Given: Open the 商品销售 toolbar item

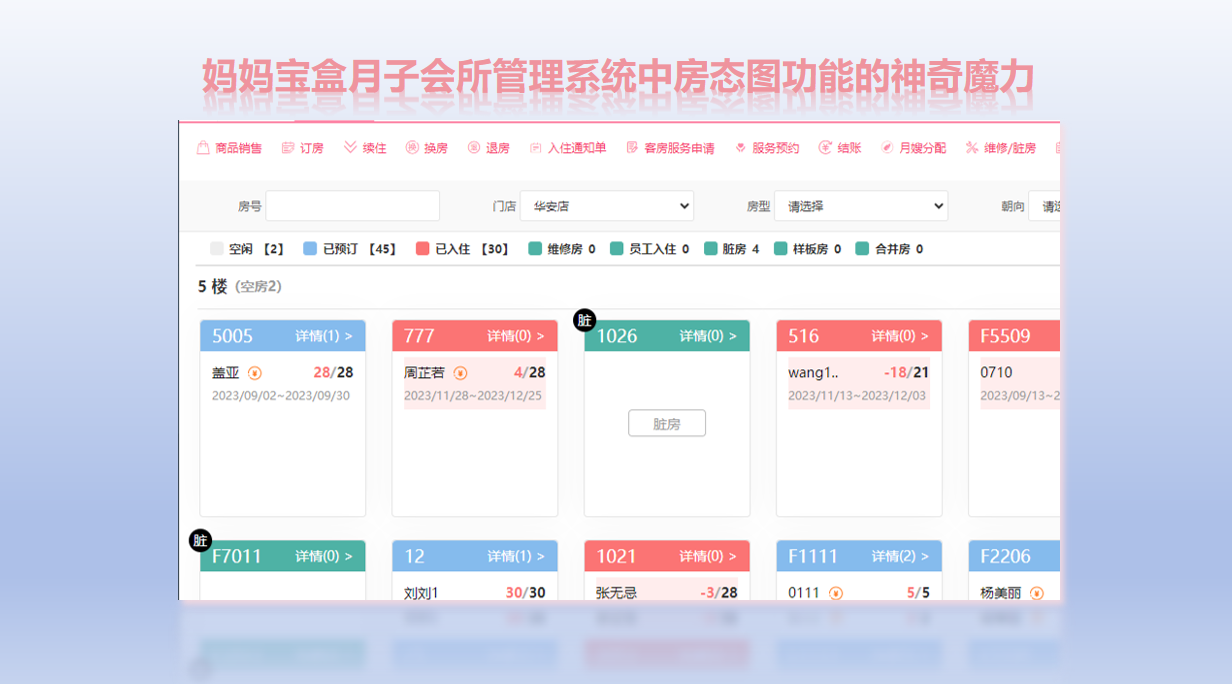Looking at the screenshot, I should click(x=229, y=148).
